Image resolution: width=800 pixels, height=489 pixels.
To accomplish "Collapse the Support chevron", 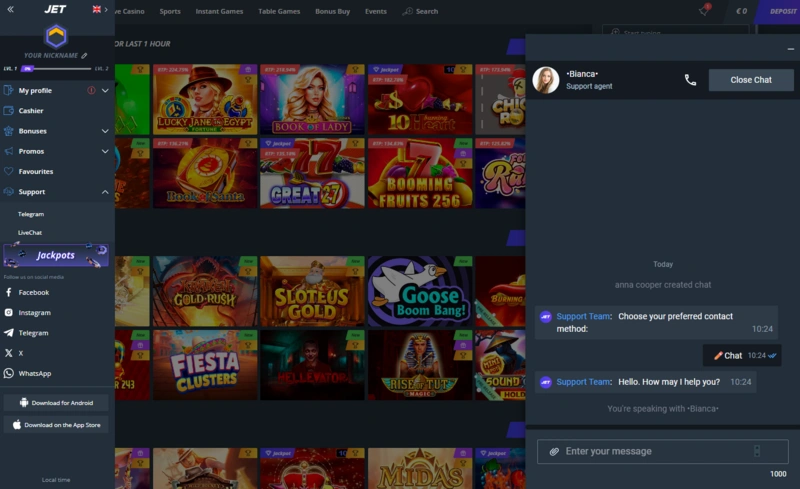I will tap(105, 192).
